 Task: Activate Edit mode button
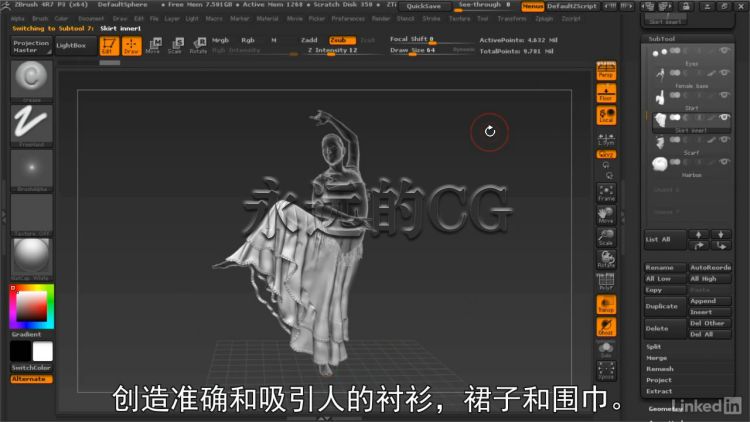(109, 46)
